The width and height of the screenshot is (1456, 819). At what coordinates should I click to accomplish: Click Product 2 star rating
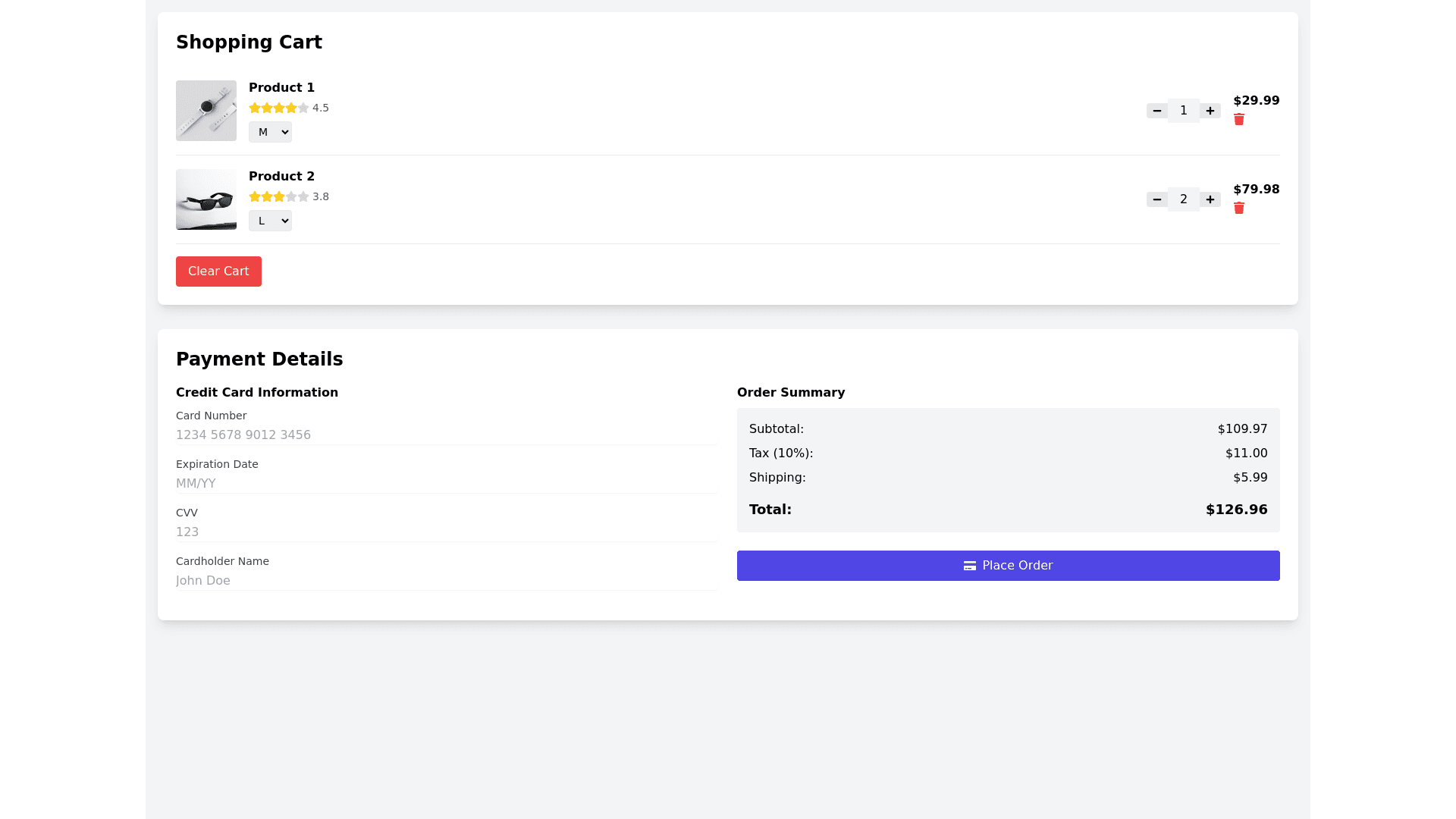coord(279,197)
